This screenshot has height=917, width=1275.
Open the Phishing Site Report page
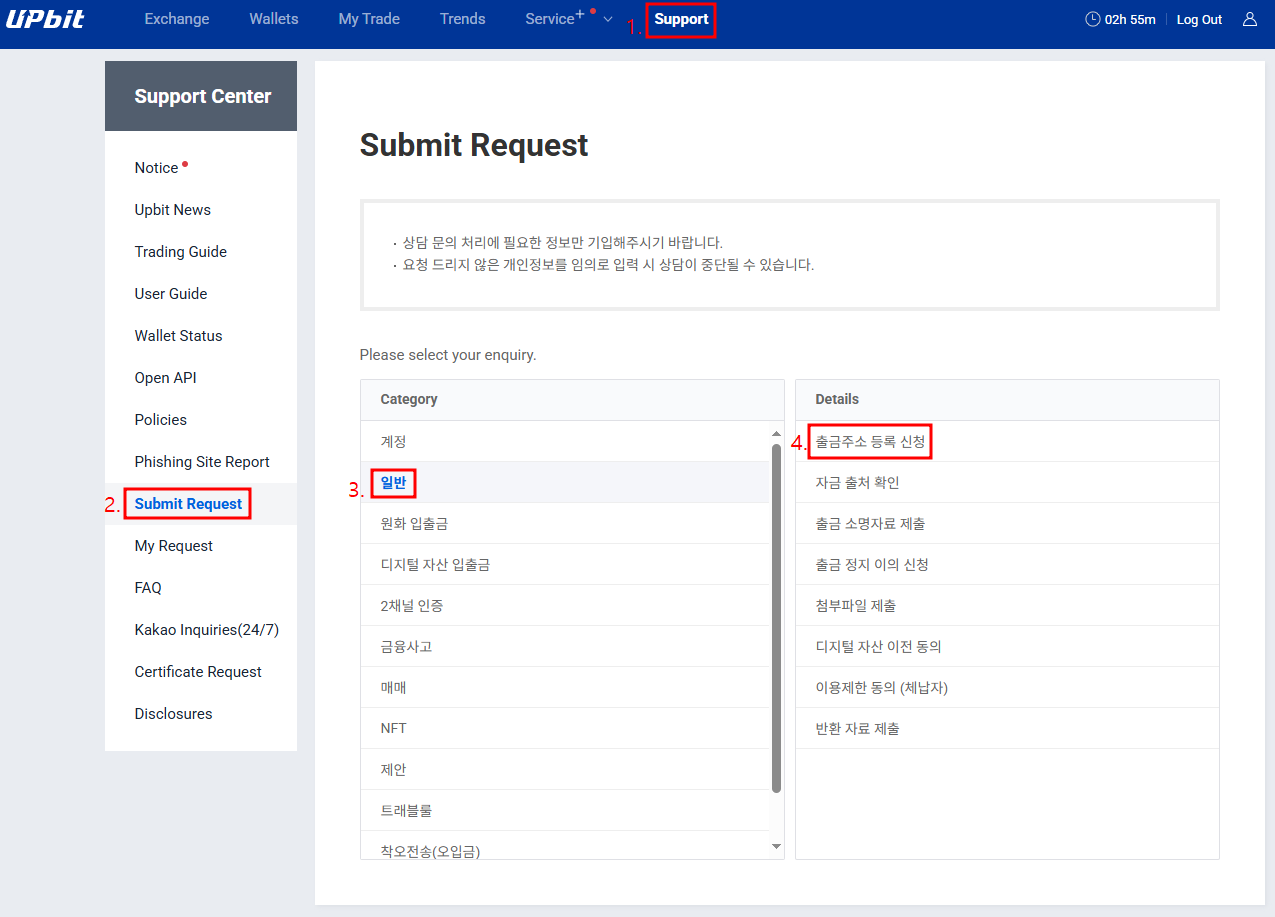coord(202,461)
